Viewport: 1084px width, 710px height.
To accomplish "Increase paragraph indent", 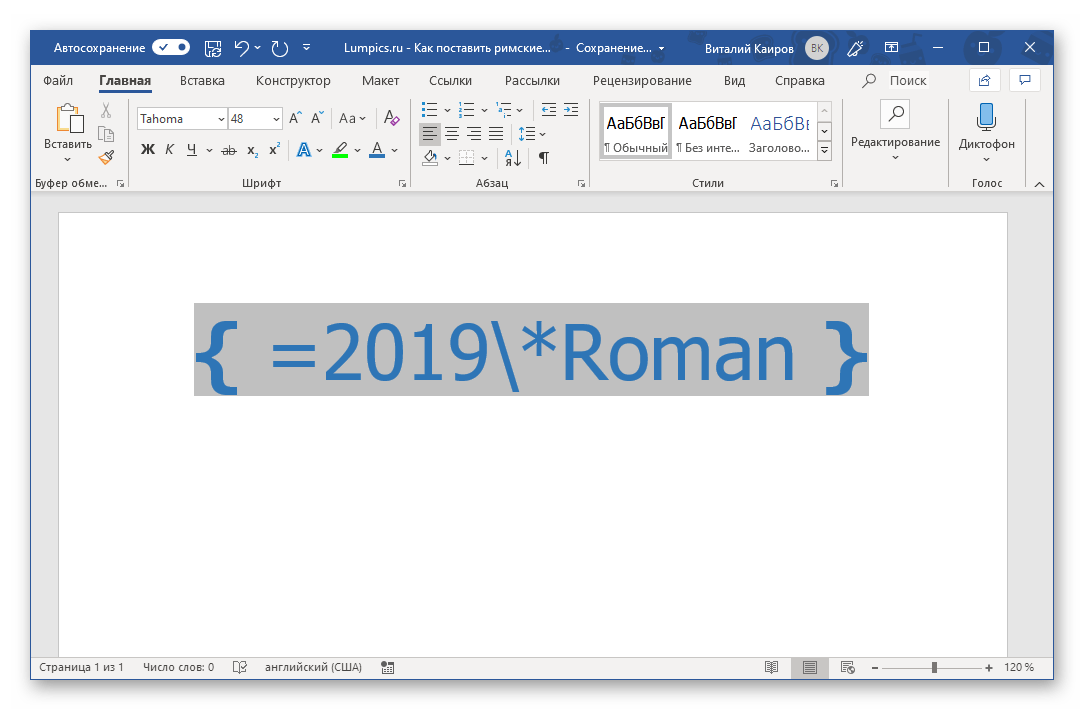I will pyautogui.click(x=571, y=110).
